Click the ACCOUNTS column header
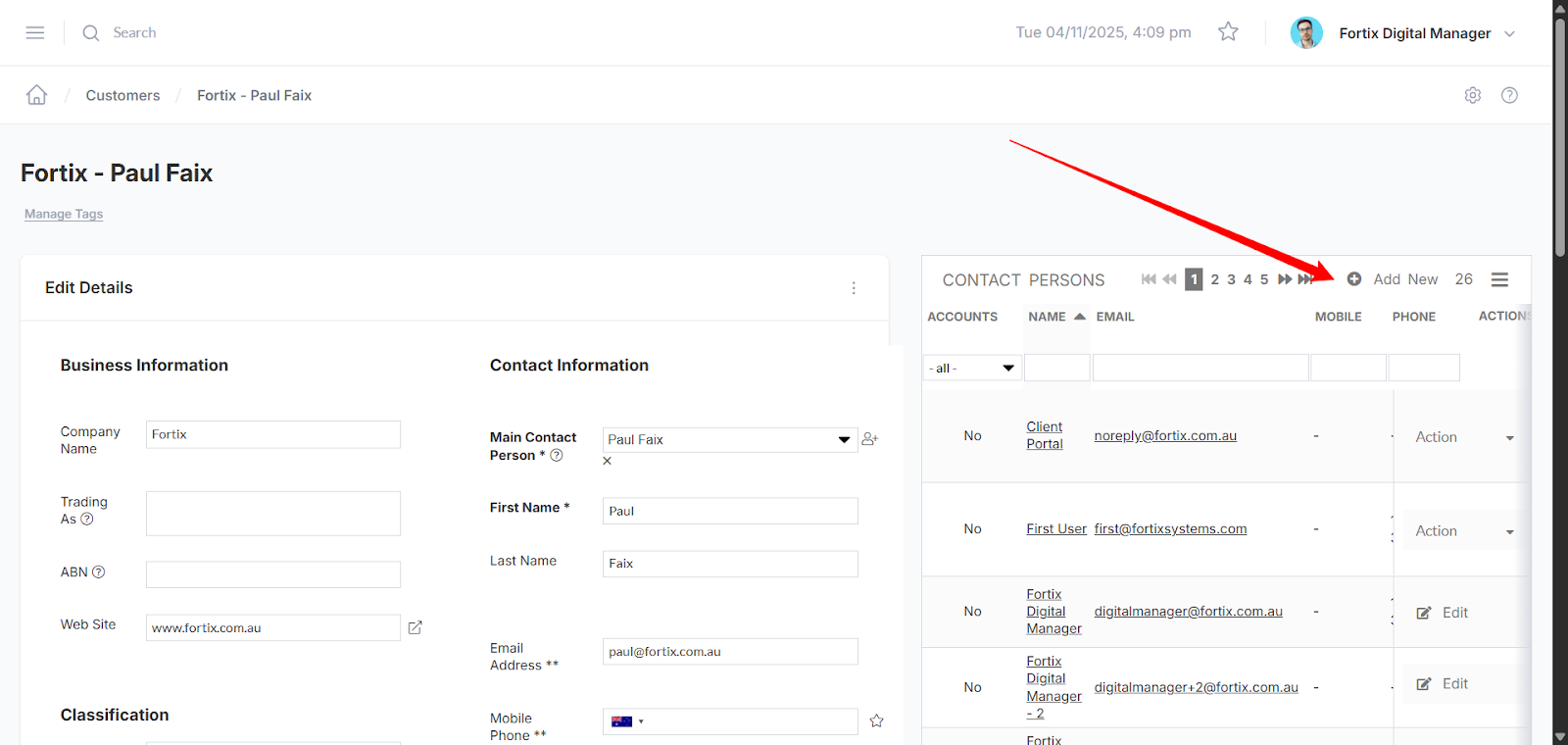 coord(962,317)
